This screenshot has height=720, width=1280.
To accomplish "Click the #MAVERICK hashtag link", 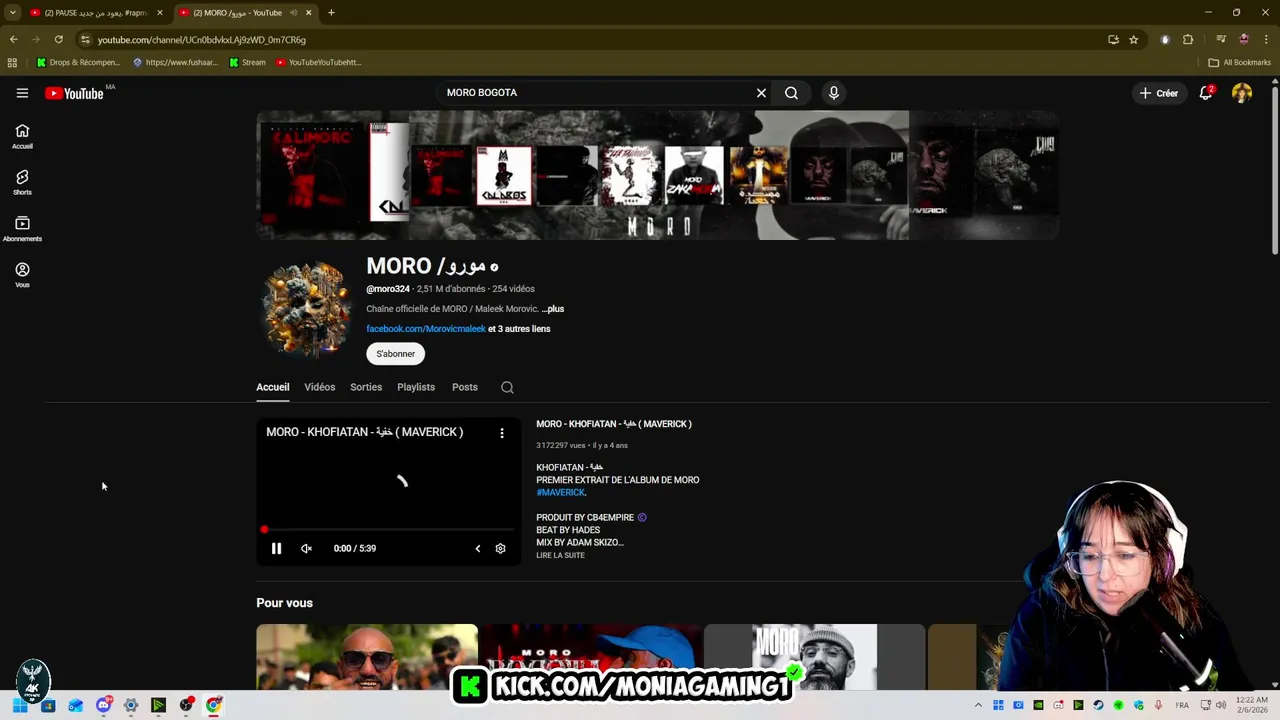I will 560,492.
